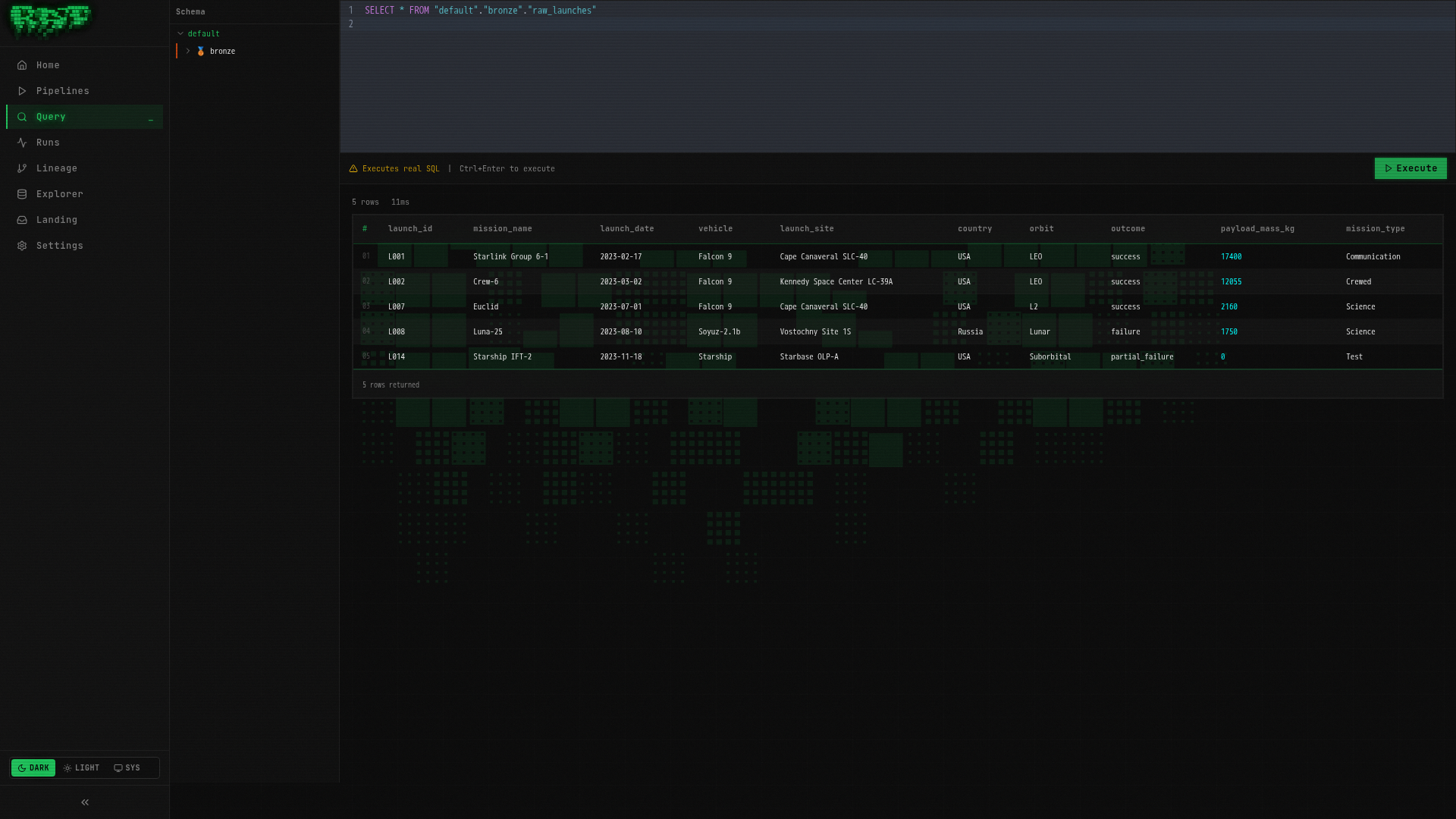This screenshot has width=1456, height=819.
Task: Go to the Runs page
Action: pos(48,143)
